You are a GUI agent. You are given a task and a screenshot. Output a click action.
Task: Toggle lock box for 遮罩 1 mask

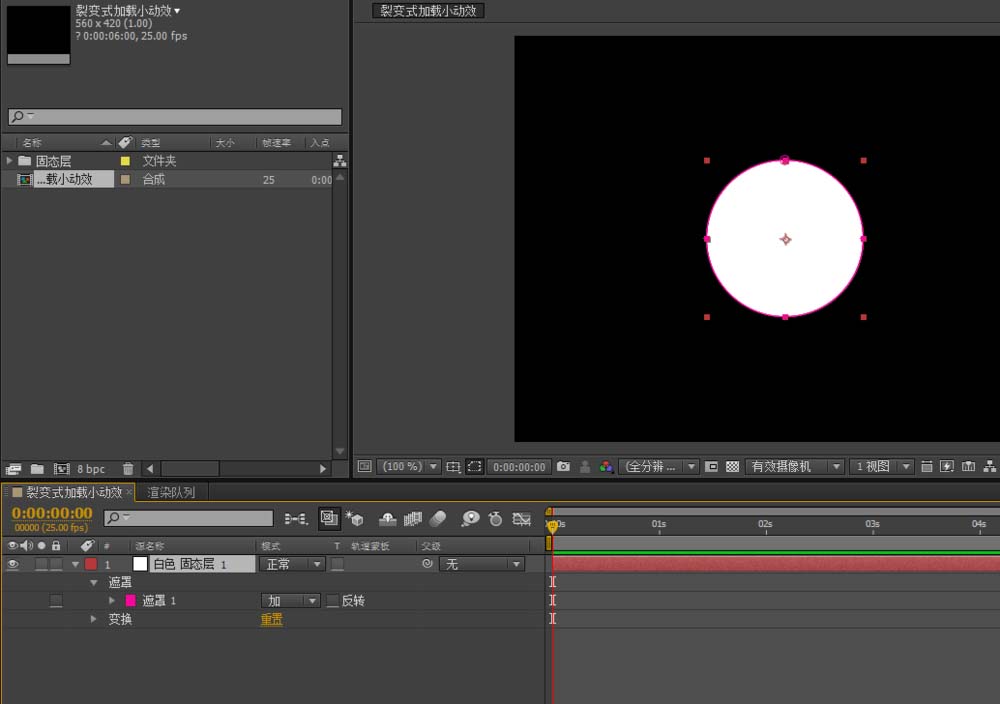56,601
